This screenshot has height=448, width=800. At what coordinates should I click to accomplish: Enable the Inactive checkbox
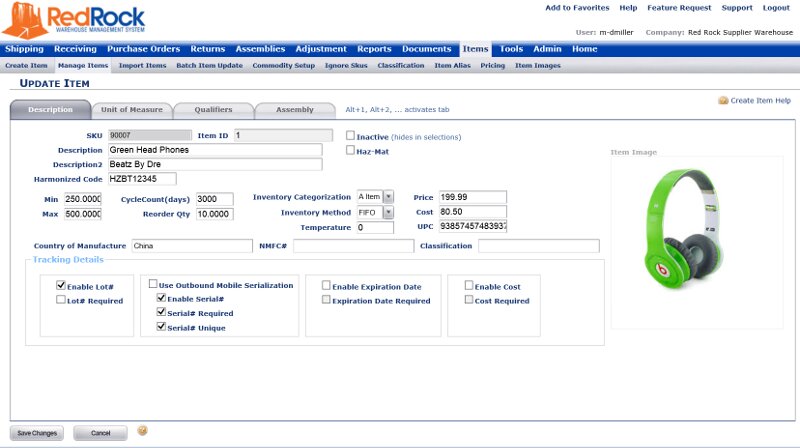pyautogui.click(x=350, y=135)
